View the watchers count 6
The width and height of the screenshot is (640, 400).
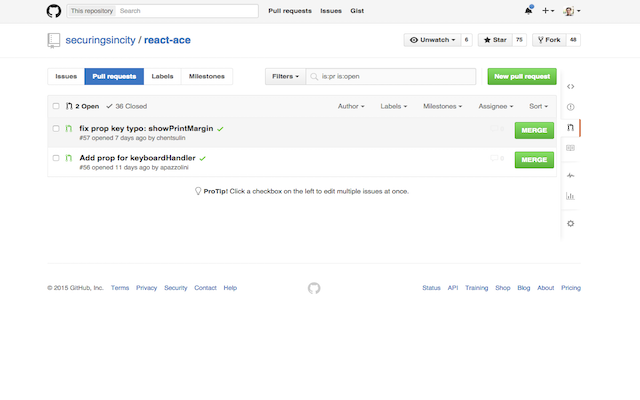click(x=467, y=40)
